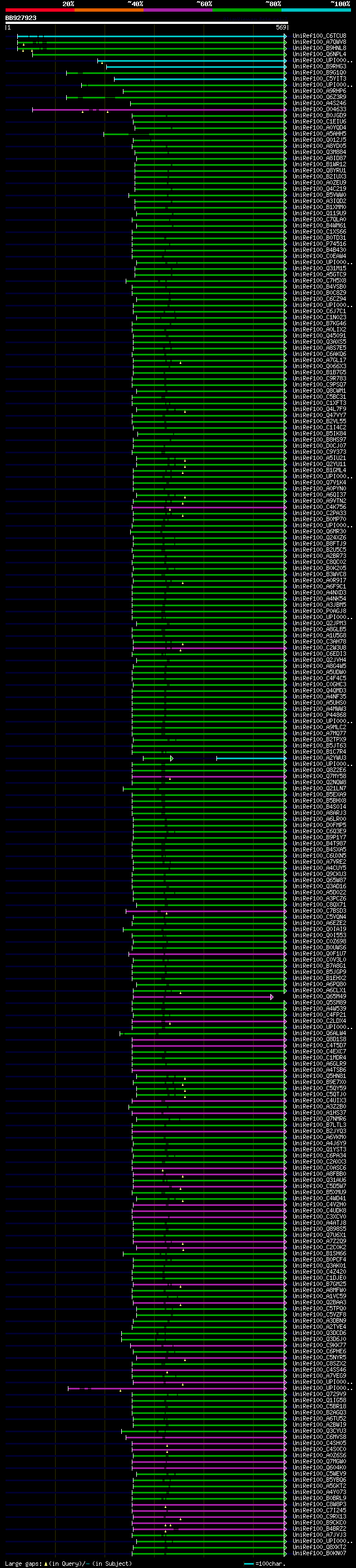Select the UniRef100_P74516 label

coord(319,244)
